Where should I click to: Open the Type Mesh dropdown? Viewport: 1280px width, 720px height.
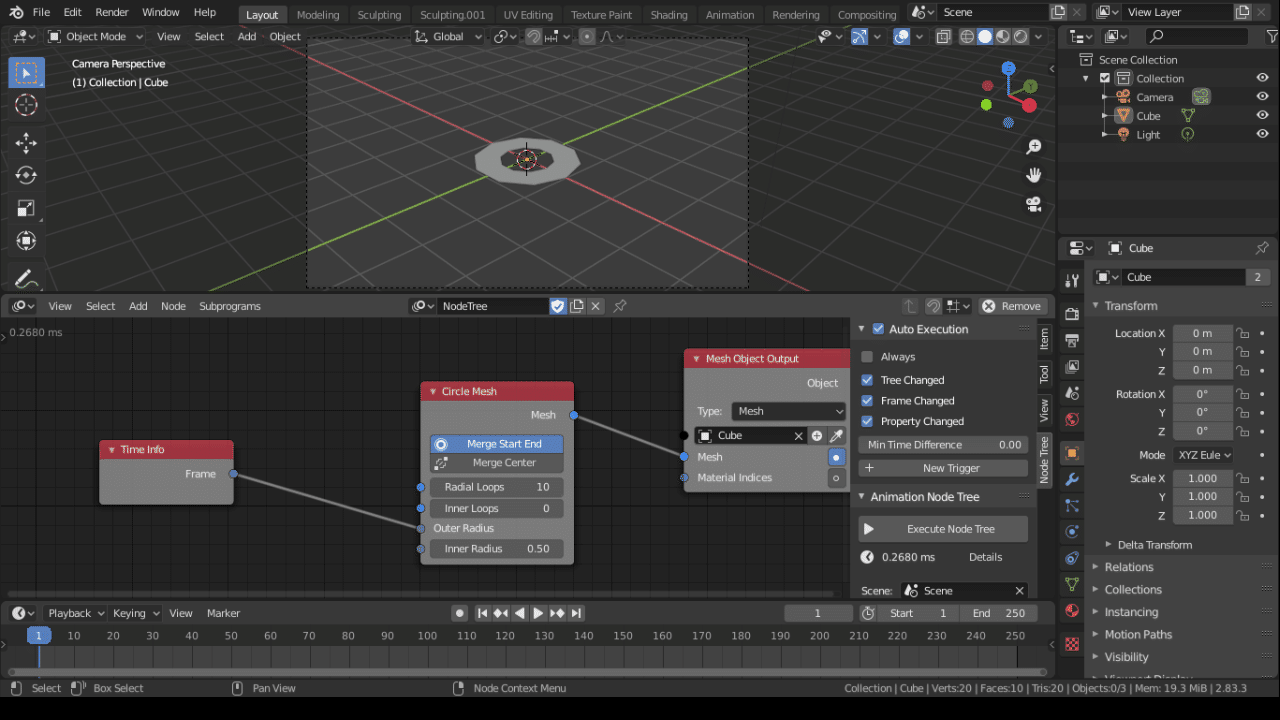point(789,411)
